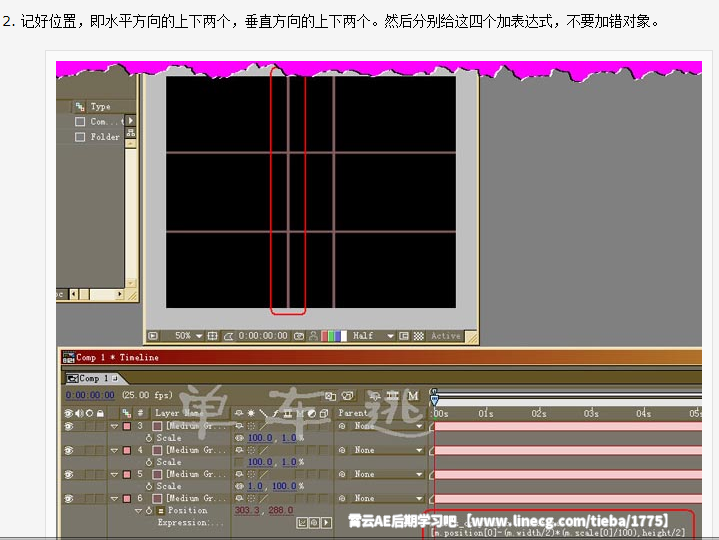Collapse layer 3 properties triangle
Viewport: 719px width, 540px height.
(114, 426)
